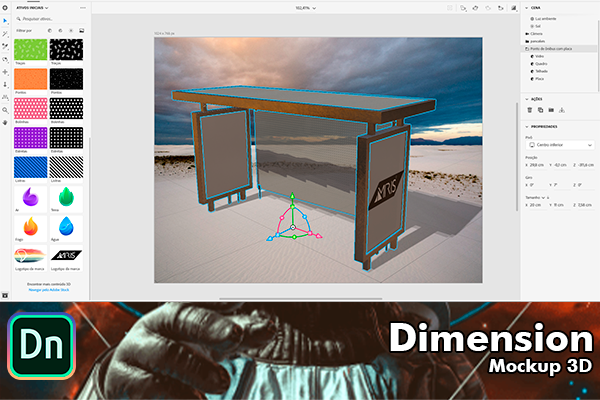Select Ponto de ônibus com placa item
The height and width of the screenshot is (400, 600).
tap(560, 49)
